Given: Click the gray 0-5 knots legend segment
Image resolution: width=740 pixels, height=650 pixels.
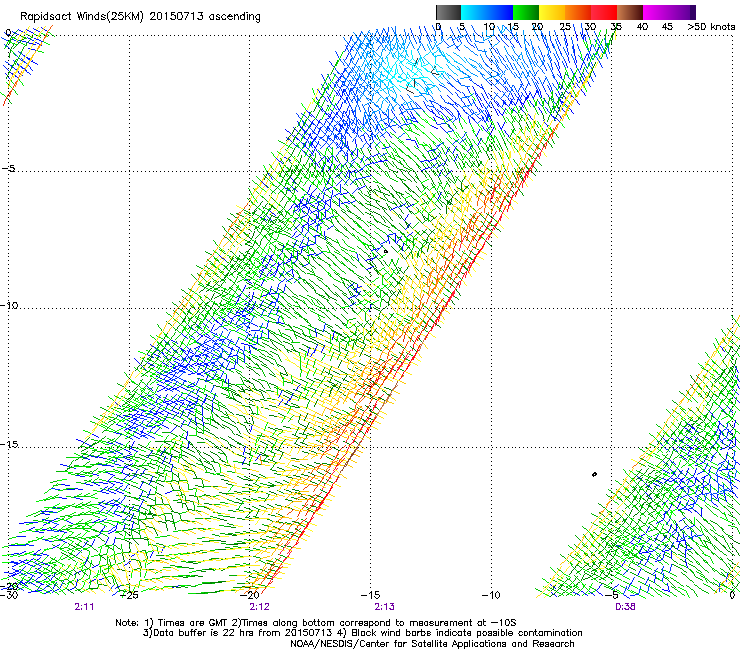Looking at the screenshot, I should [x=448, y=12].
